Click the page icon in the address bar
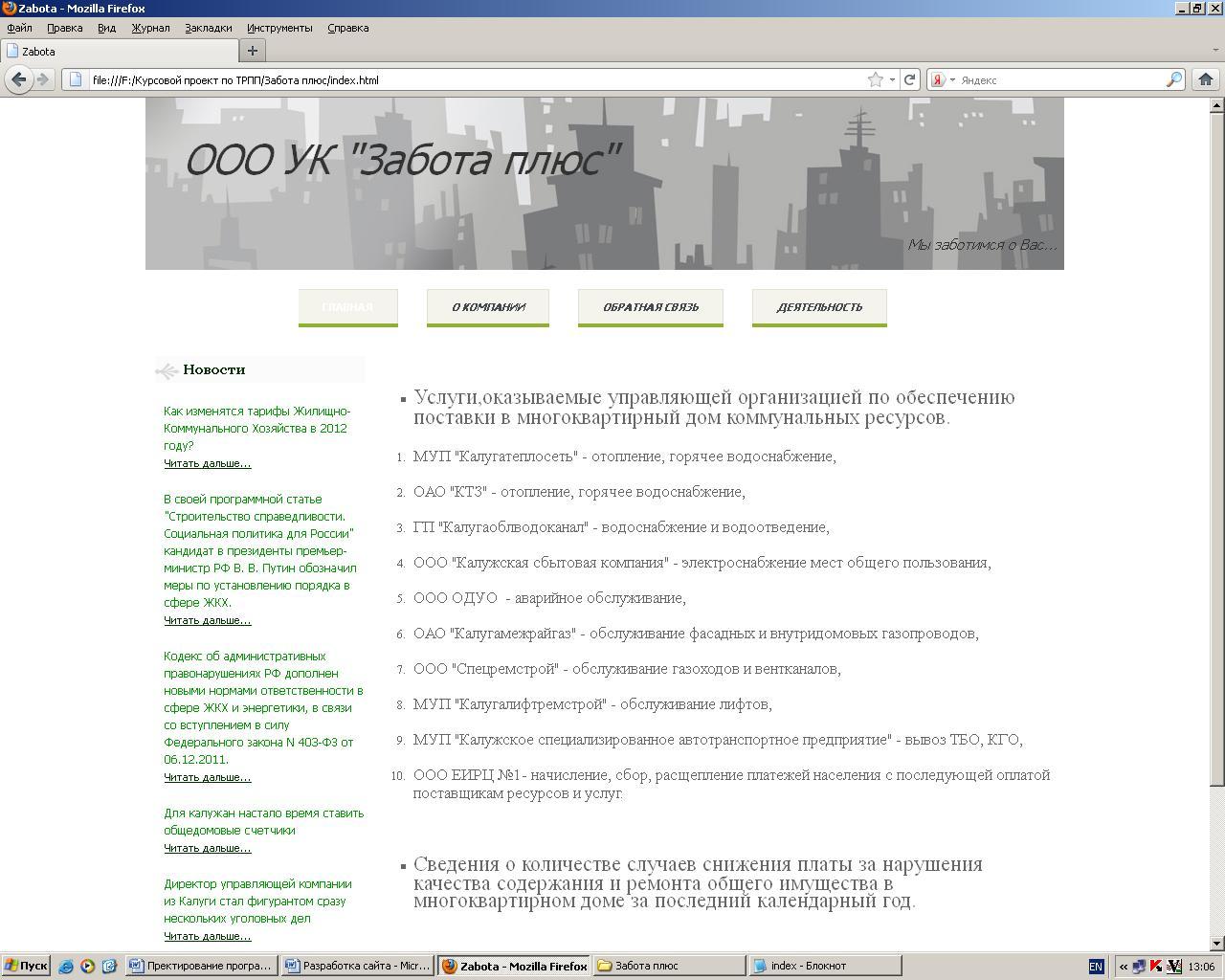The height and width of the screenshot is (980, 1225). (x=75, y=79)
